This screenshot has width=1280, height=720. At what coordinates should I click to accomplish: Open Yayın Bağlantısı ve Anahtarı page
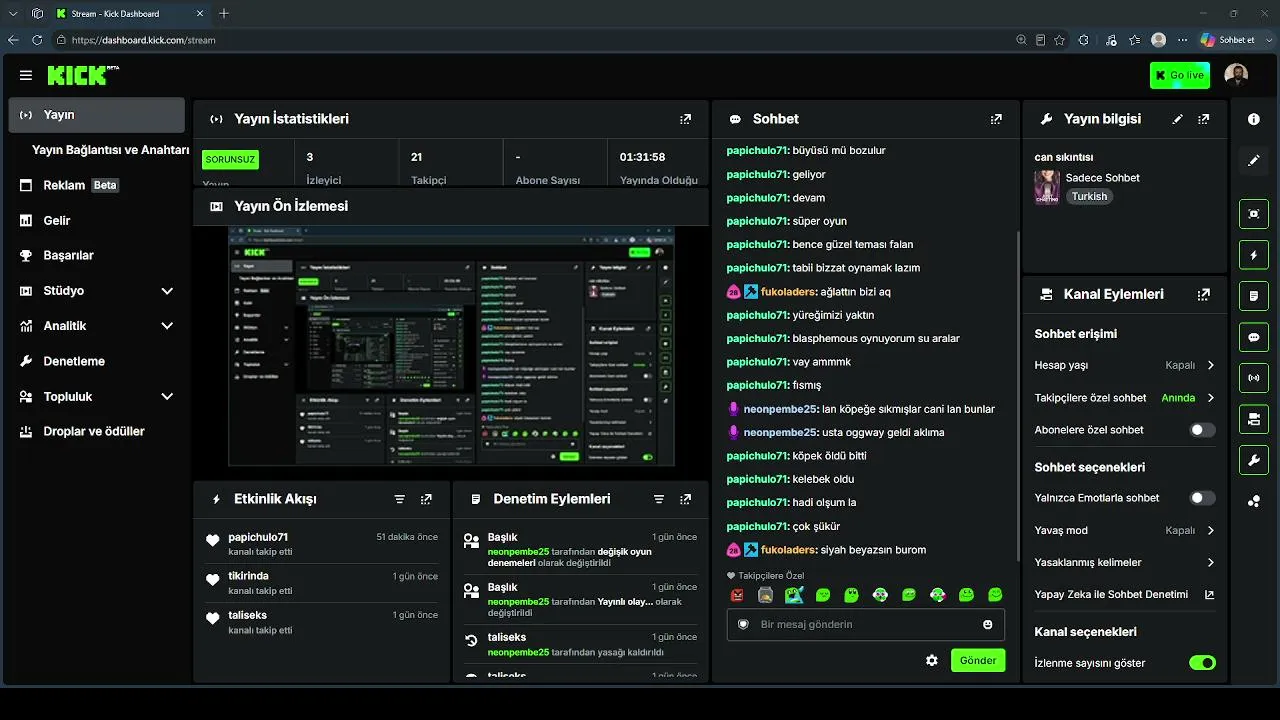[110, 150]
